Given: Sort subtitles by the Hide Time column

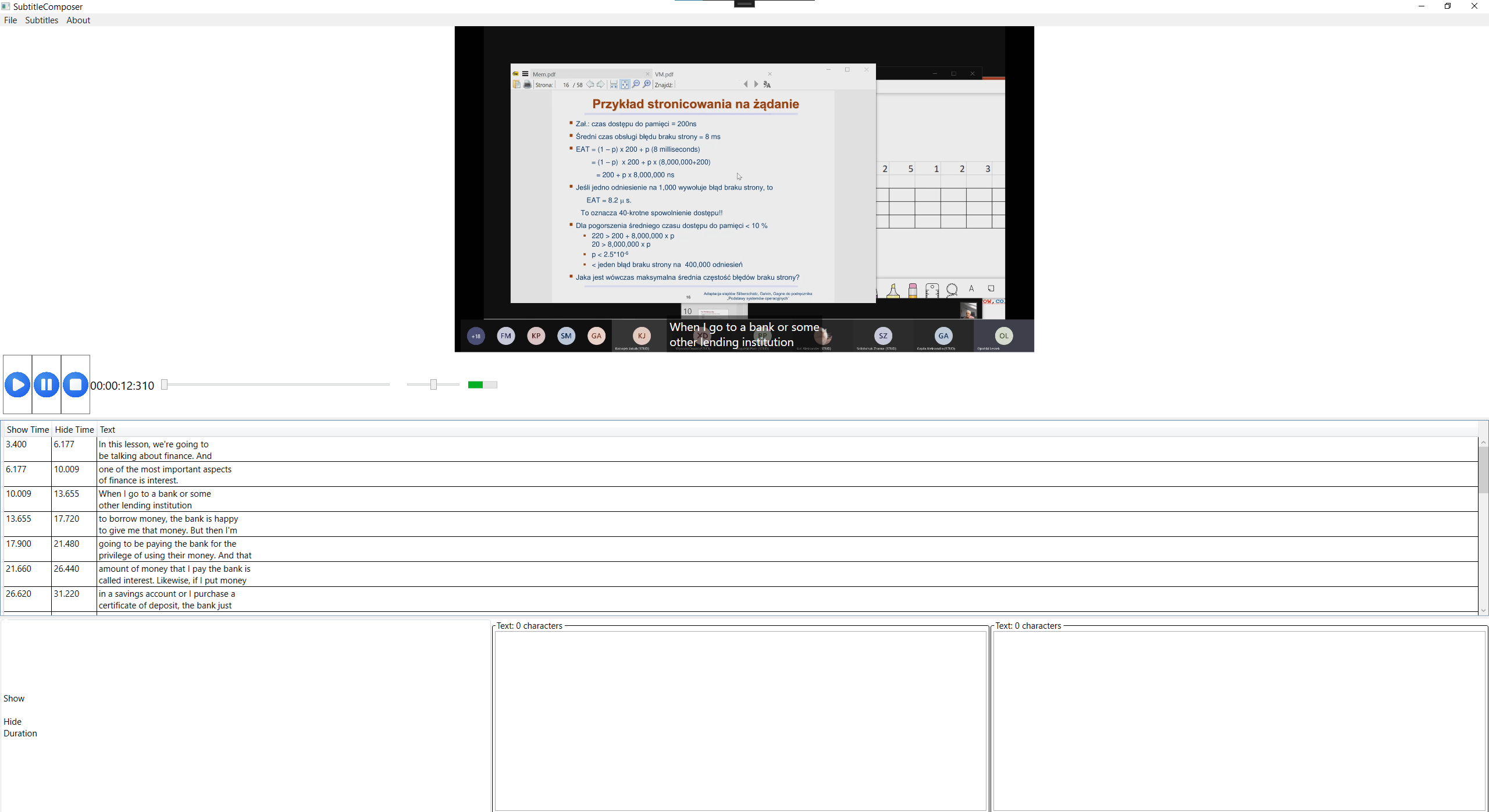Looking at the screenshot, I should point(73,429).
